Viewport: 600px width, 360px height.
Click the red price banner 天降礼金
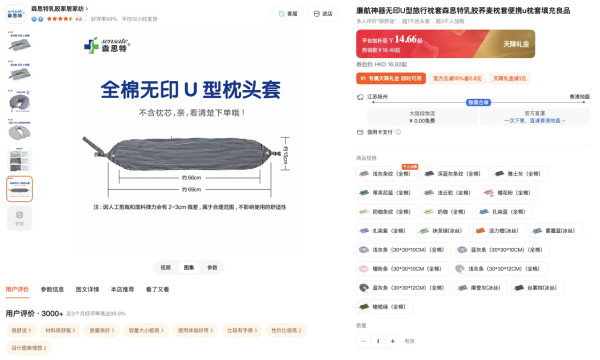[x=445, y=44]
